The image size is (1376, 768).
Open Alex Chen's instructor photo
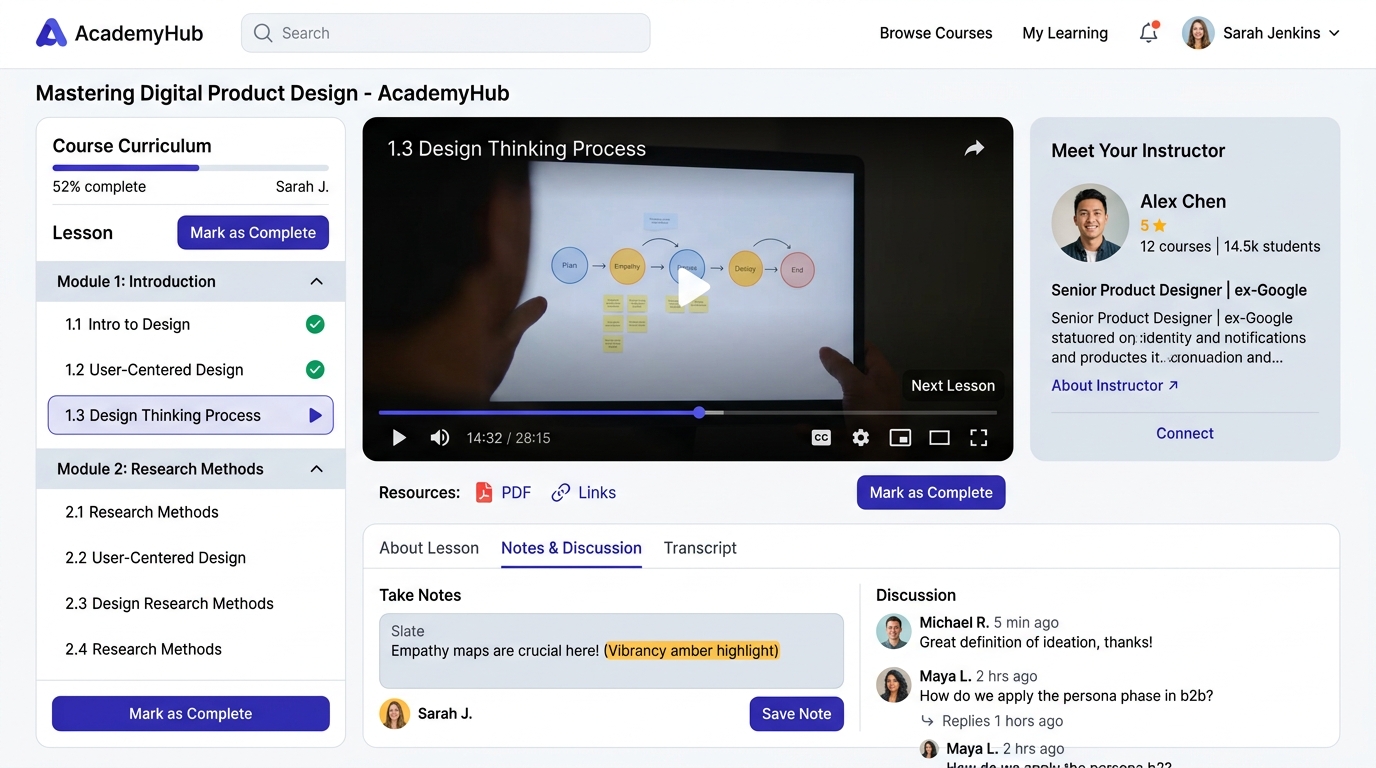(x=1090, y=222)
